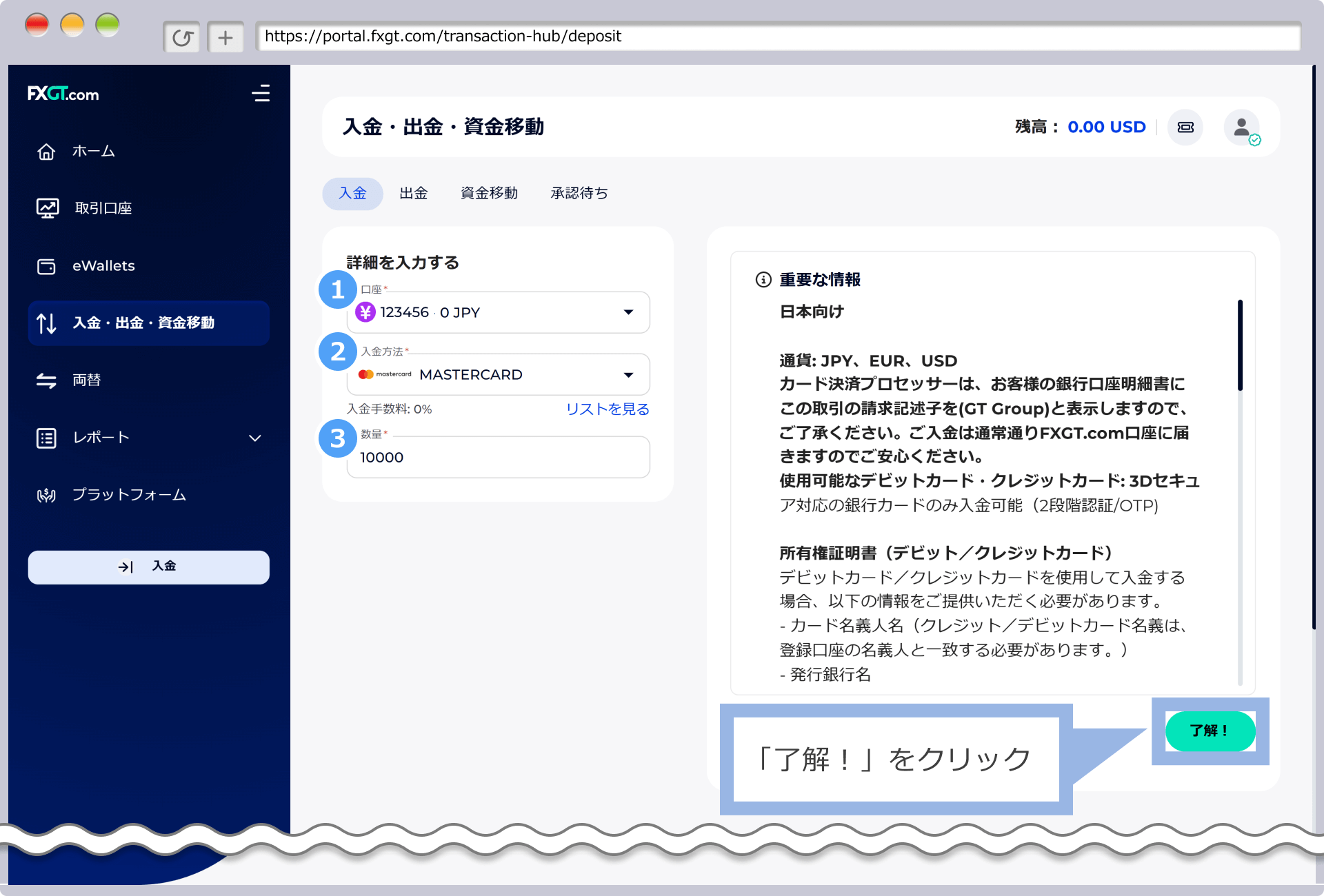Open the 入金方法 payment method dropdown

tap(628, 374)
